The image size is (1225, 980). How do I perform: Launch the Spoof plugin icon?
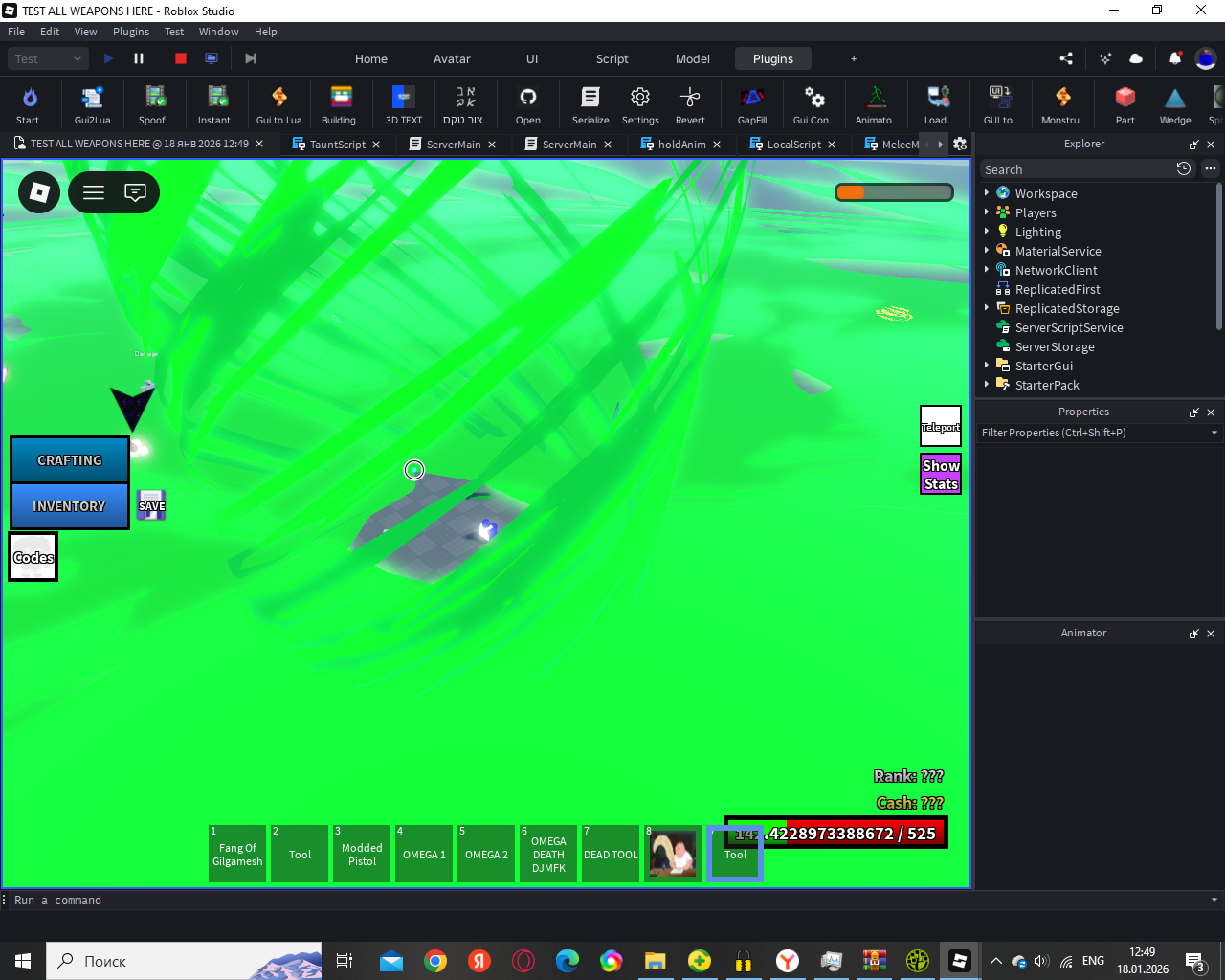click(155, 104)
